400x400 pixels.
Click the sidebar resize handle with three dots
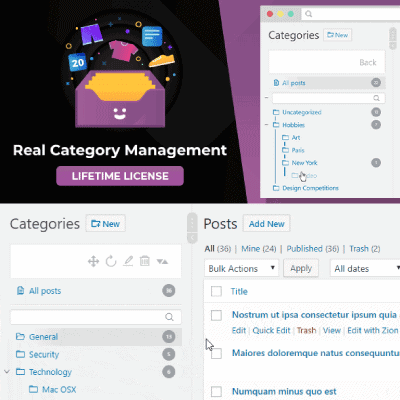point(192,223)
